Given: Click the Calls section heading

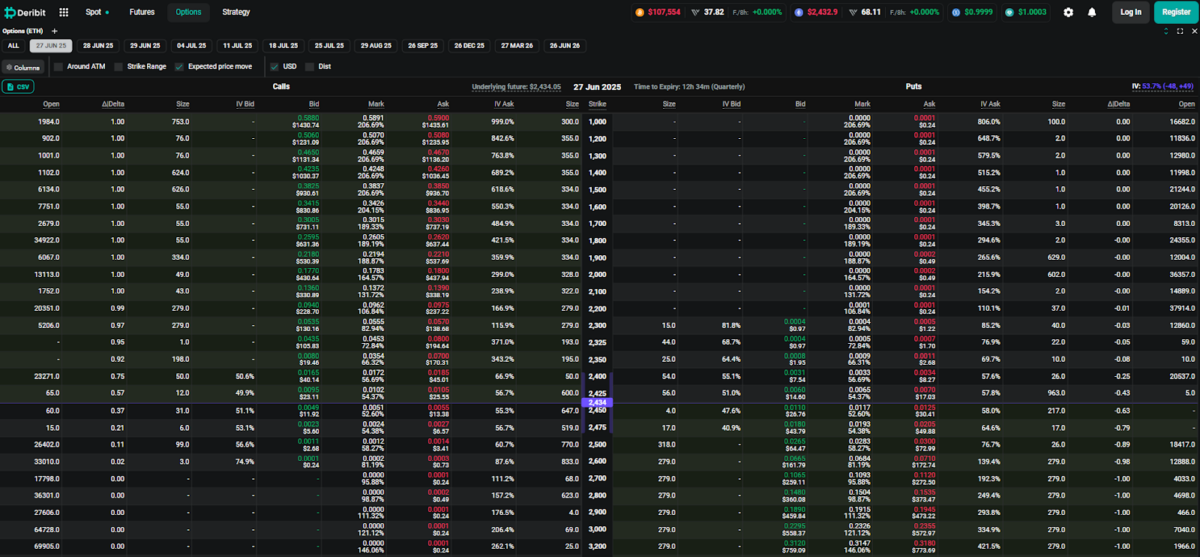Looking at the screenshot, I should [282, 87].
